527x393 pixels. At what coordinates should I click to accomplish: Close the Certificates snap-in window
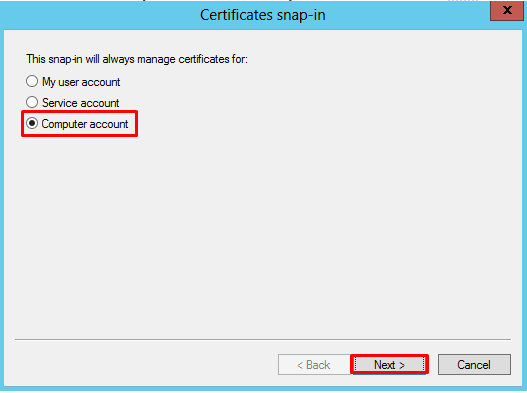click(x=508, y=10)
